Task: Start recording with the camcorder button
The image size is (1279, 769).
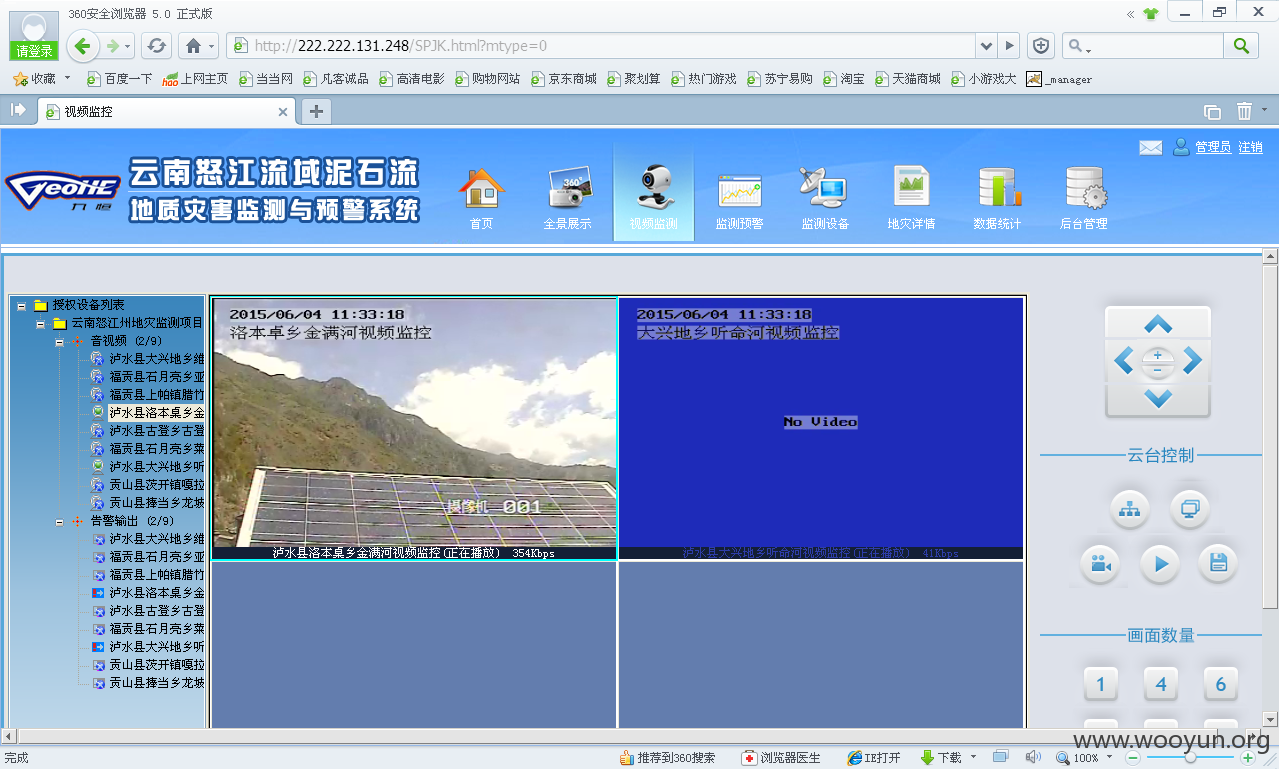Action: pos(1101,564)
